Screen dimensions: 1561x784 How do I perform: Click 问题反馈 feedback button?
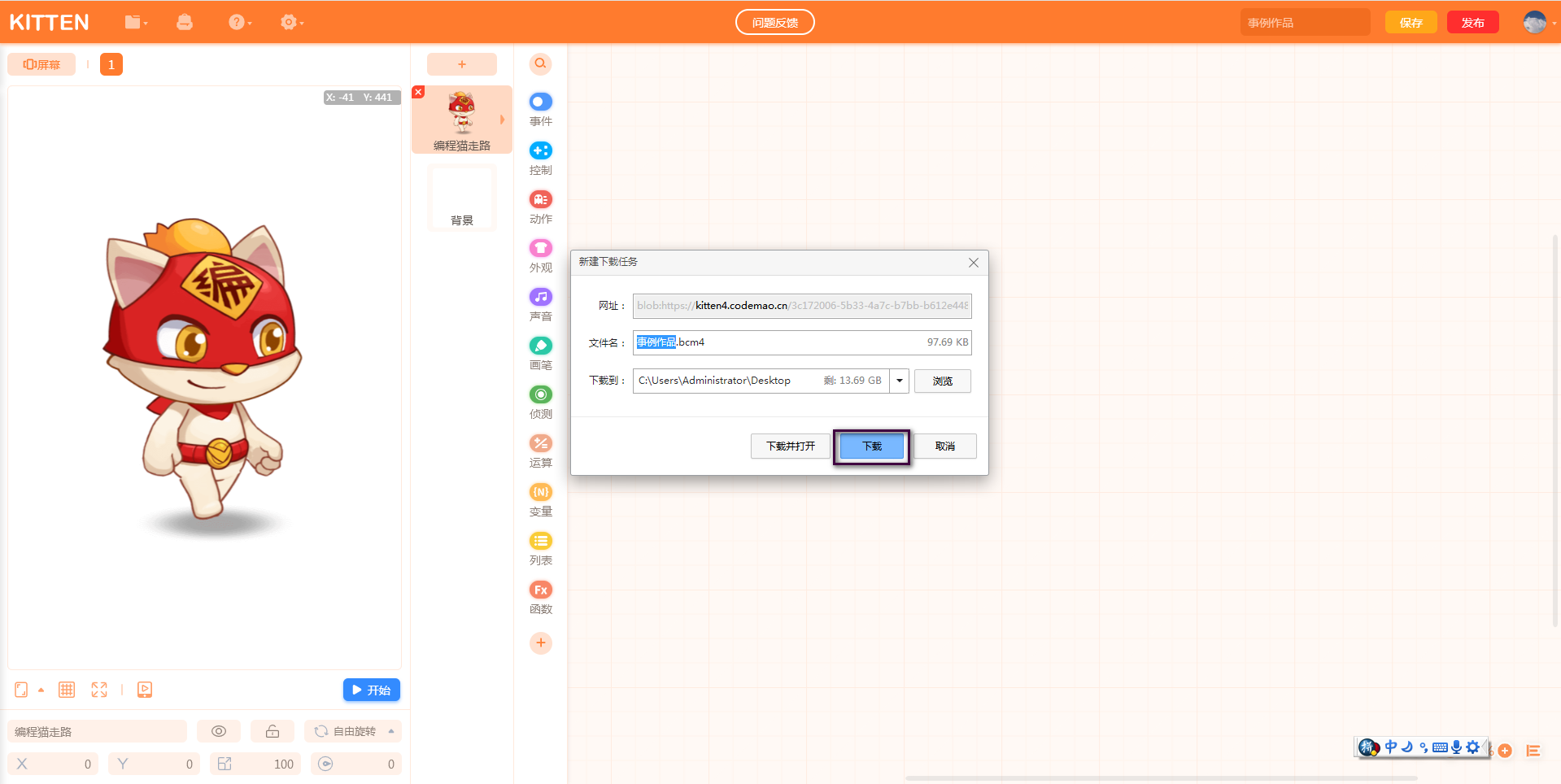pyautogui.click(x=775, y=23)
